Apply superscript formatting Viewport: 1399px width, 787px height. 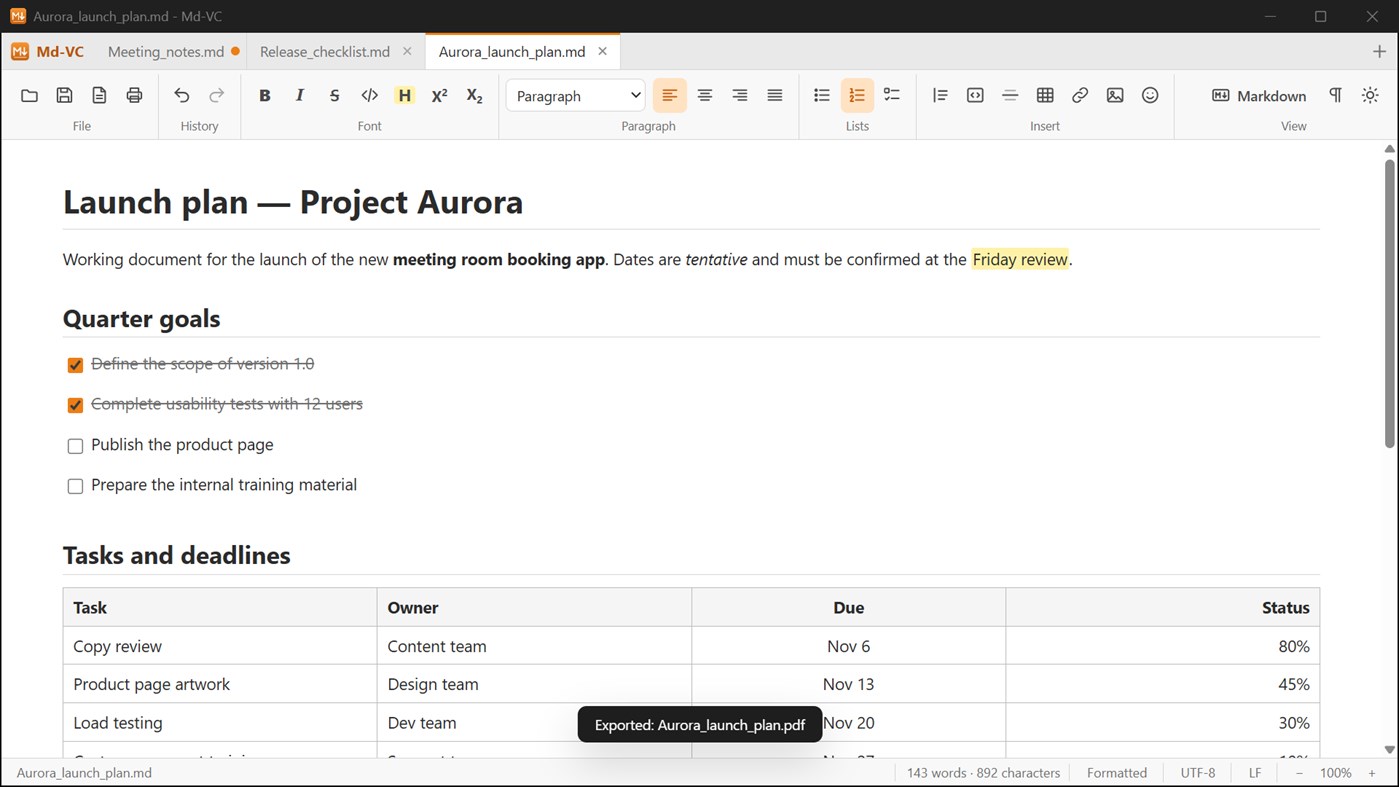tap(439, 95)
